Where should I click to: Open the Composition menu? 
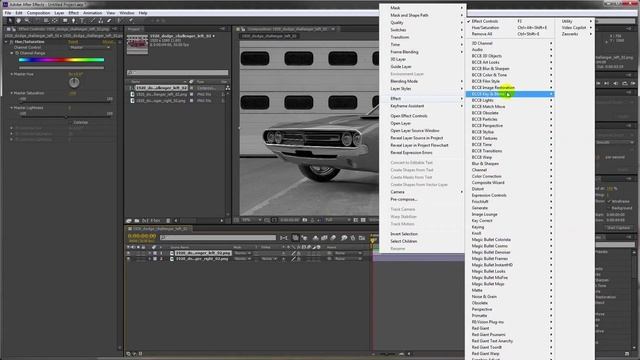[38, 13]
